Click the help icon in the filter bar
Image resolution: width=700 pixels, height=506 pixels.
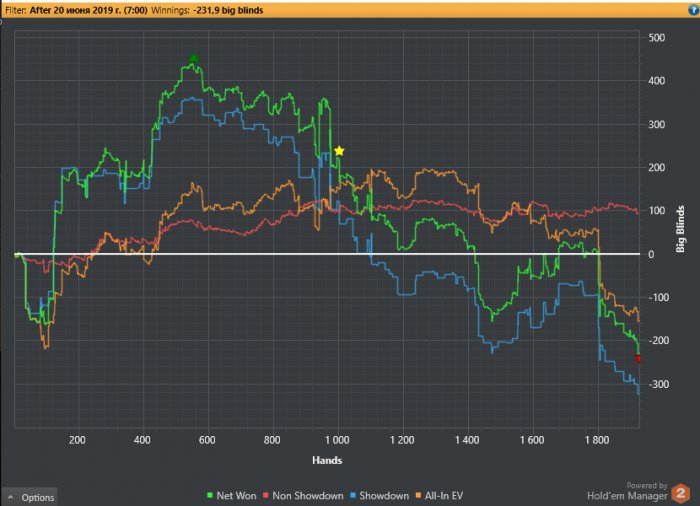pyautogui.click(x=693, y=7)
